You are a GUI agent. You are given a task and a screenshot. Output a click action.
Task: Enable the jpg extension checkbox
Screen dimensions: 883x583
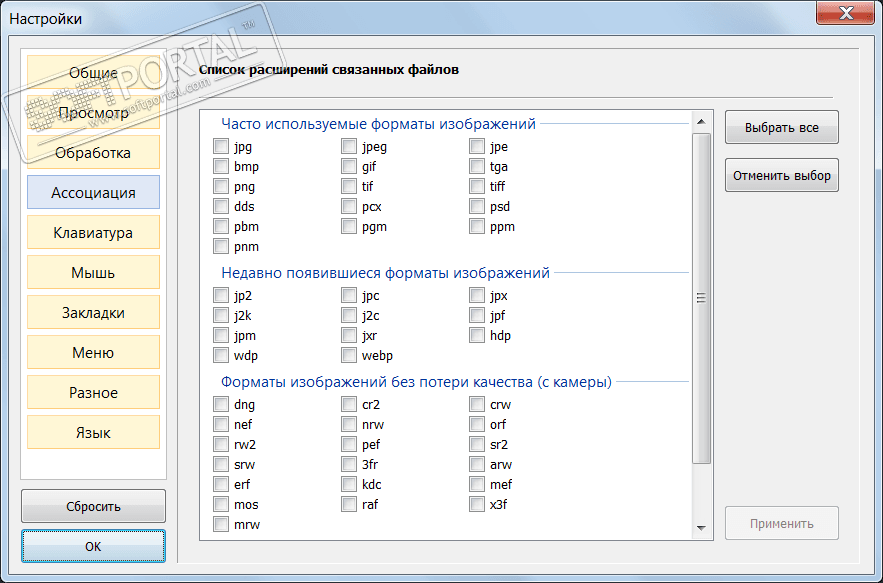pyautogui.click(x=221, y=146)
